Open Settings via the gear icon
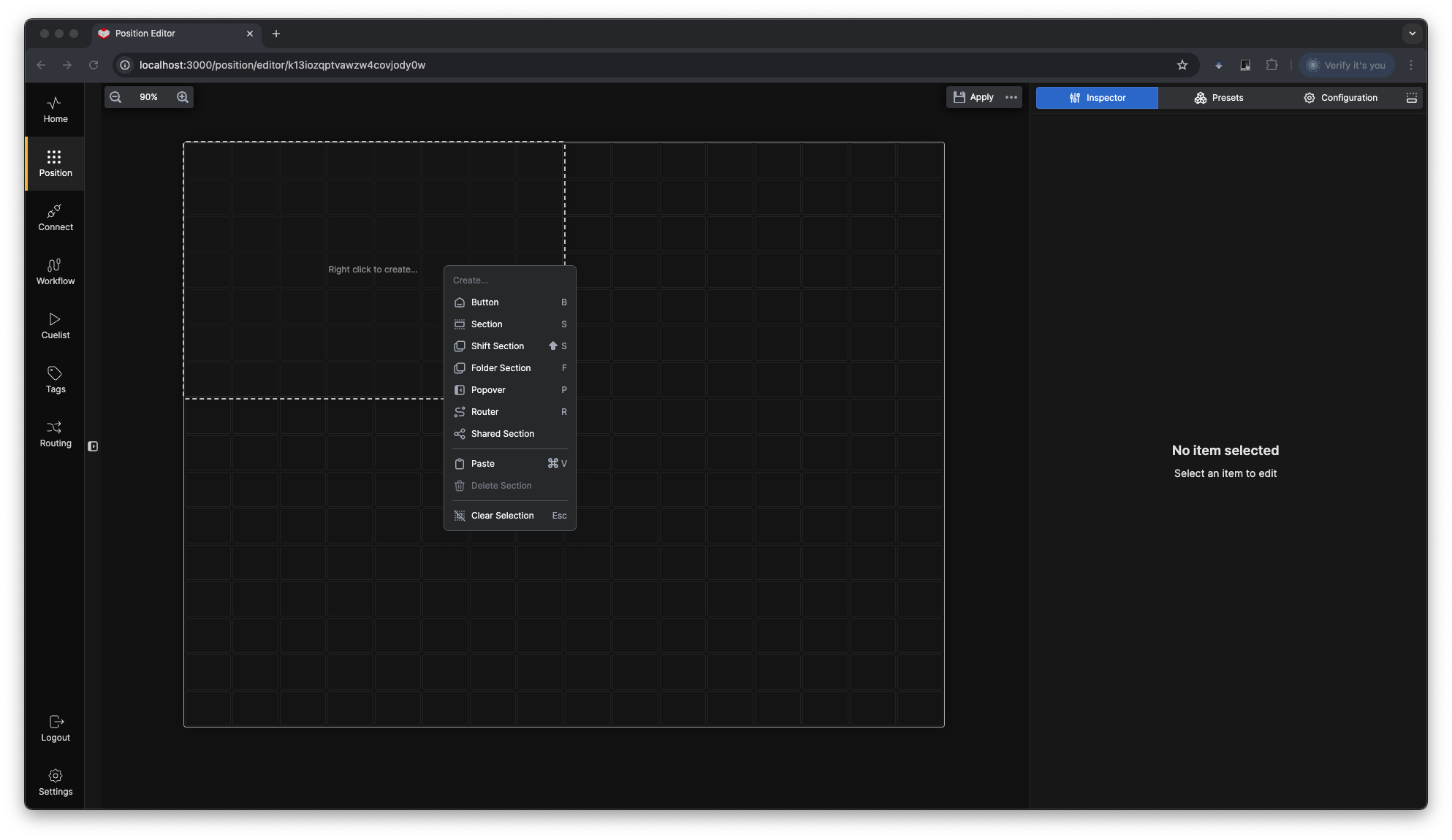Screen dimensions: 1452x840 [56, 782]
